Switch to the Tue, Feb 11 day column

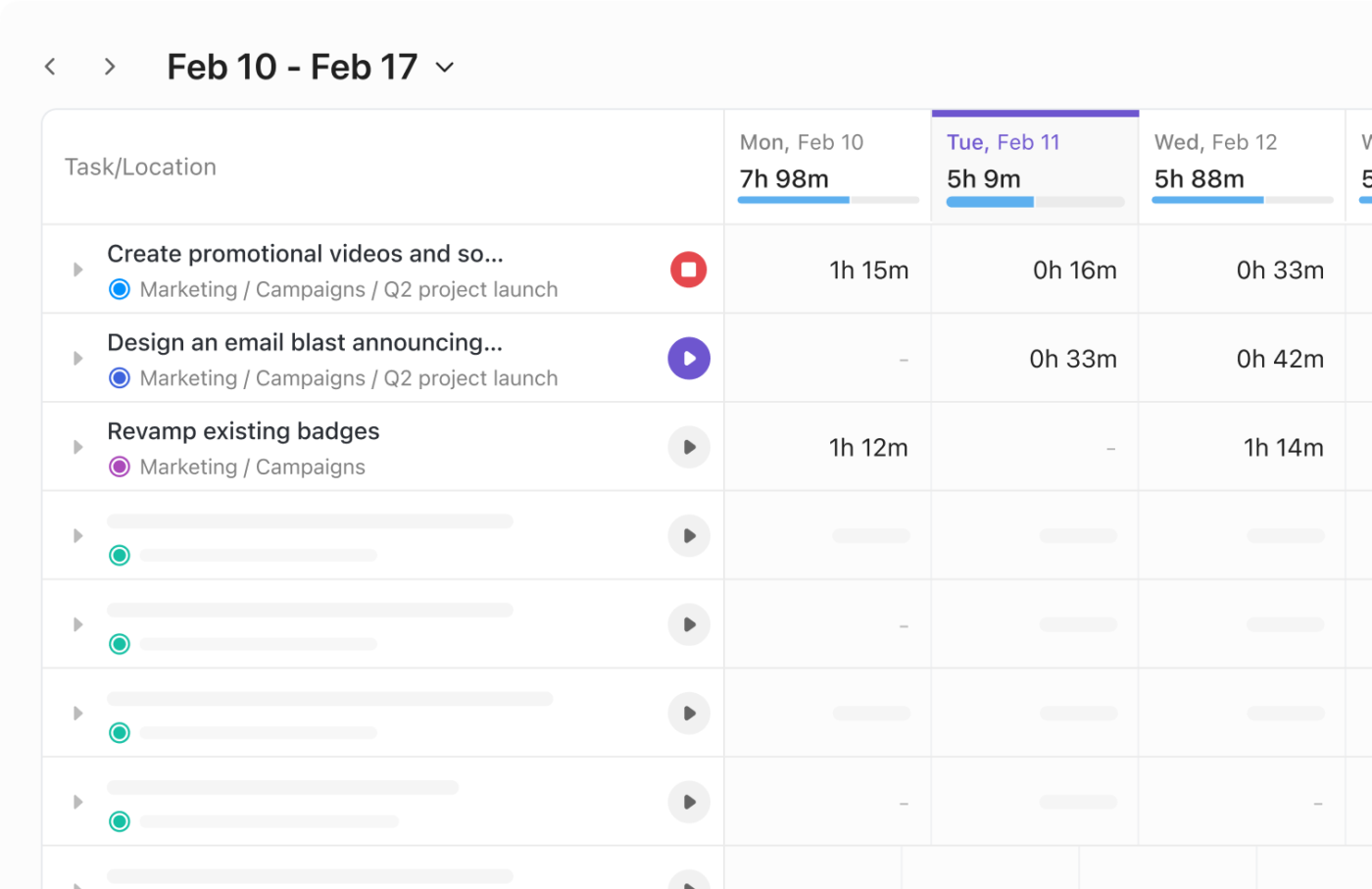point(1003,142)
